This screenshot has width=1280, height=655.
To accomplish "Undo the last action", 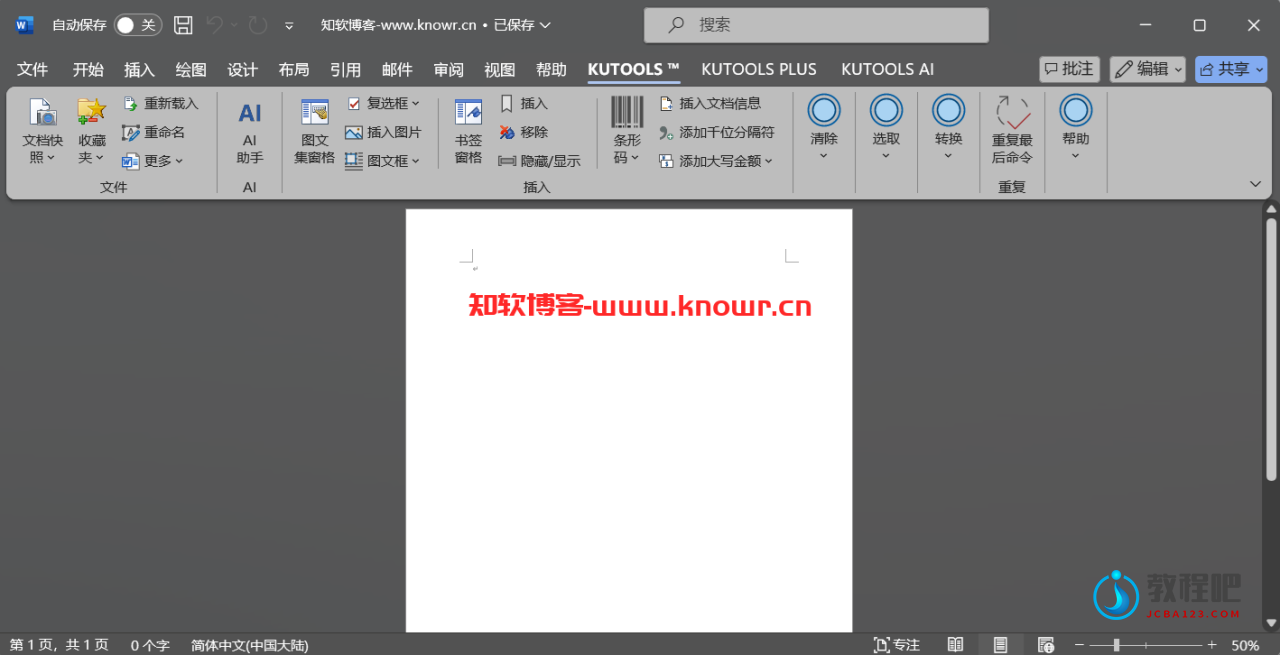I will tap(215, 25).
